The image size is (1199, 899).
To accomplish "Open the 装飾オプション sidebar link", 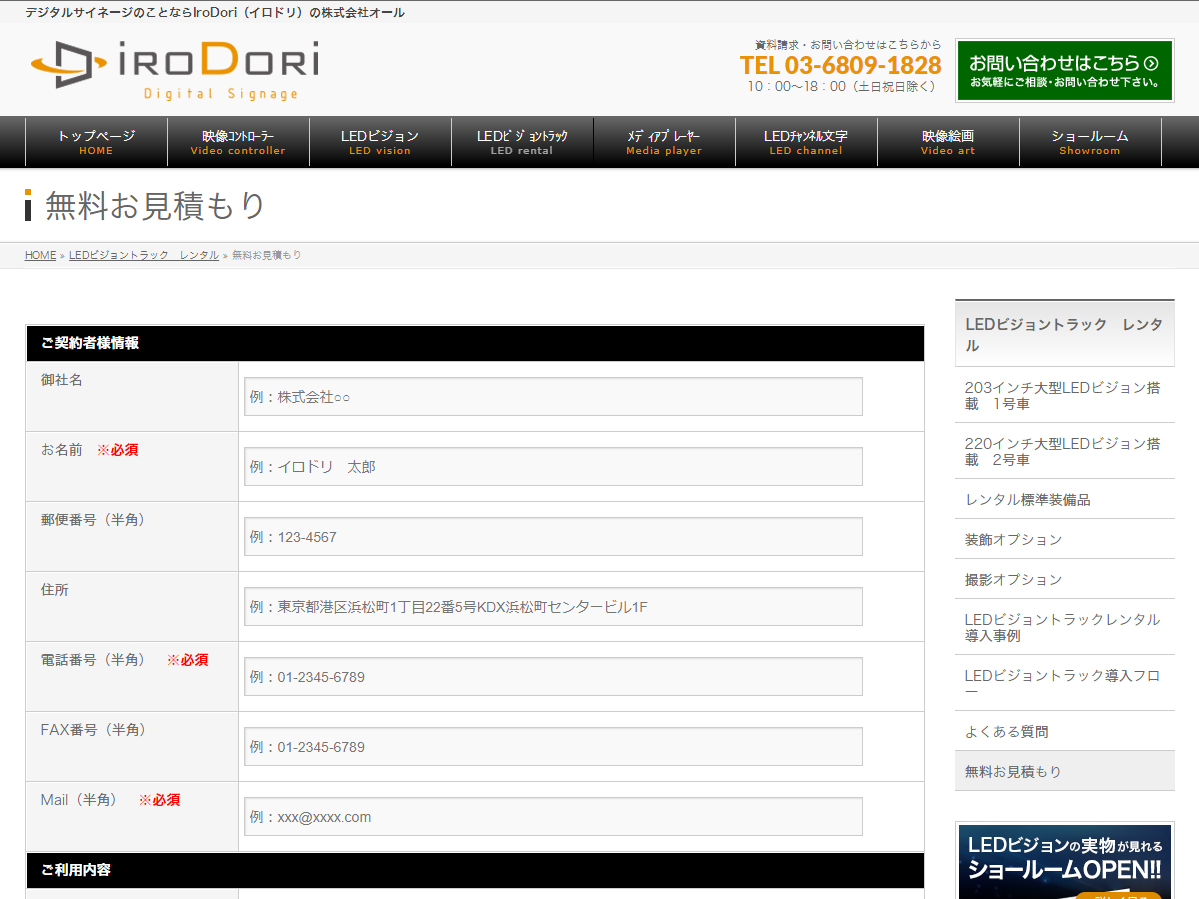I will click(1013, 539).
